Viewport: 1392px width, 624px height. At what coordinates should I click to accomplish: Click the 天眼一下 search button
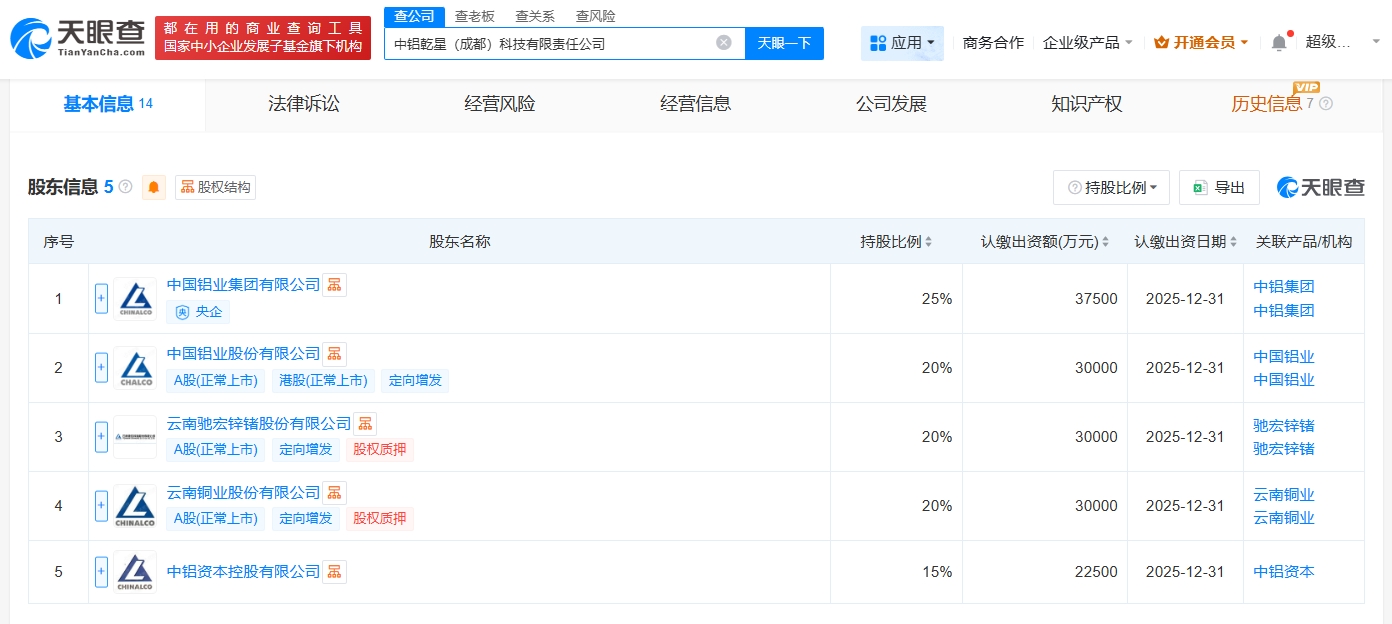point(784,43)
